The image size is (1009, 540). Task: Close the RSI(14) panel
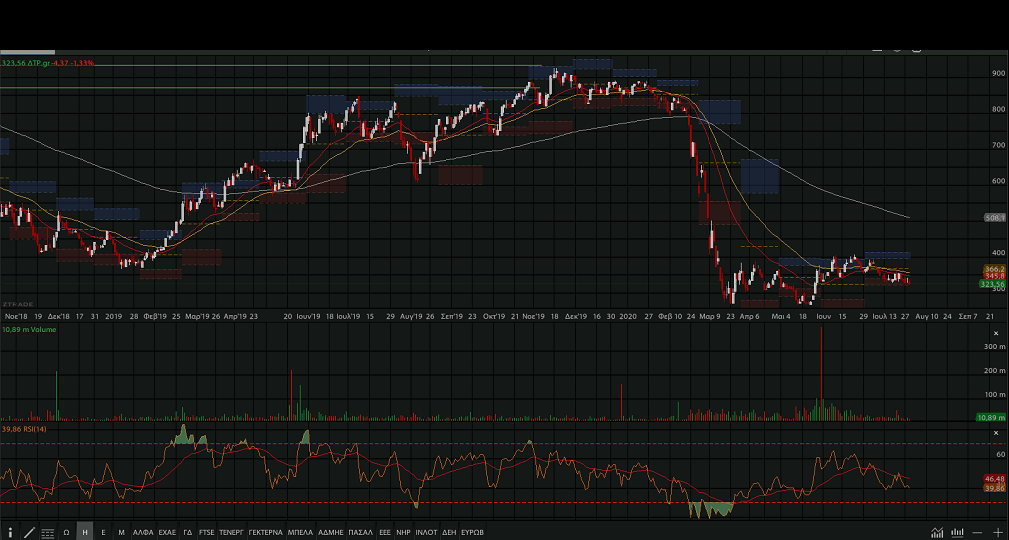click(x=996, y=432)
